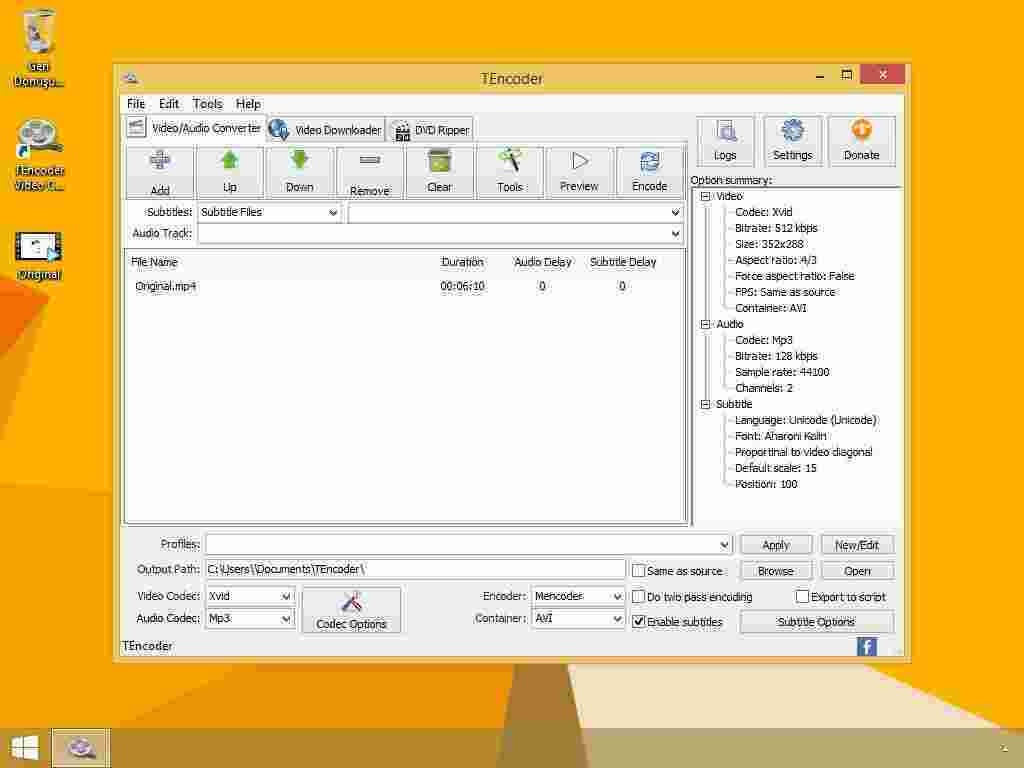Open the subtitle path dropdown next to Subtitle Files
Image resolution: width=1024 pixels, height=768 pixels.
tap(515, 212)
